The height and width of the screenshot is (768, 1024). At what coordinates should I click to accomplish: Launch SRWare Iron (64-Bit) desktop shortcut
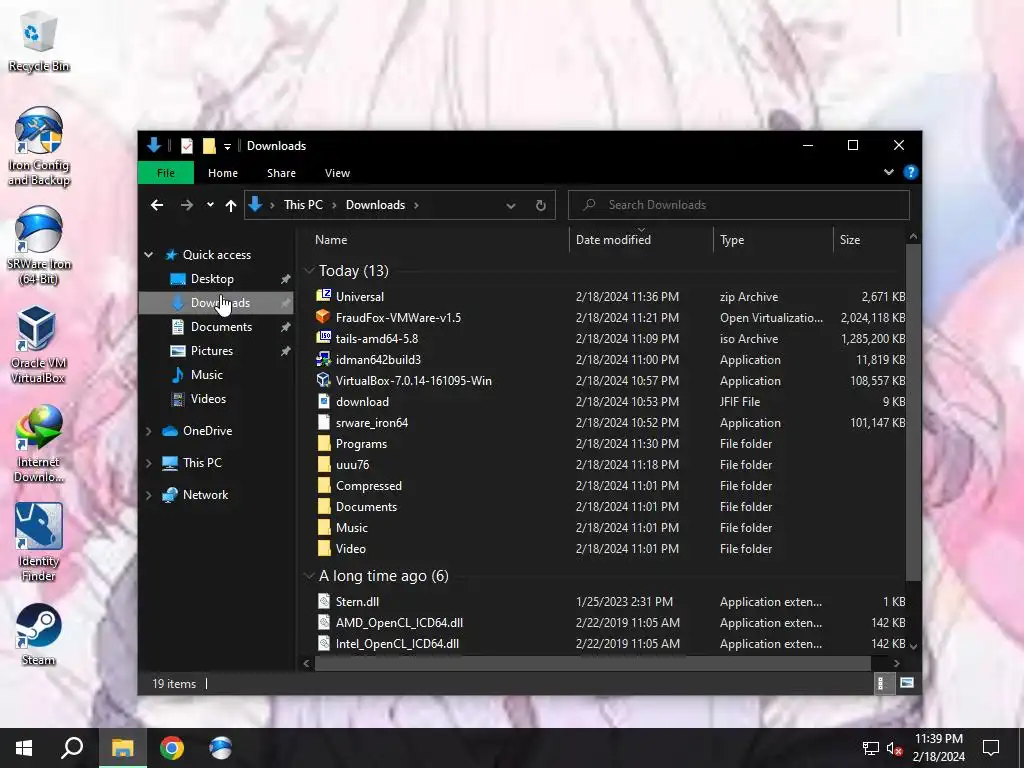point(39,246)
